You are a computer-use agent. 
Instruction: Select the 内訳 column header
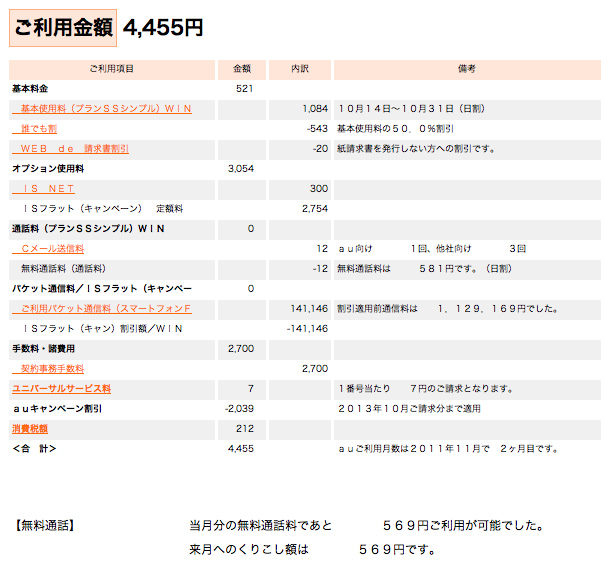click(x=300, y=69)
